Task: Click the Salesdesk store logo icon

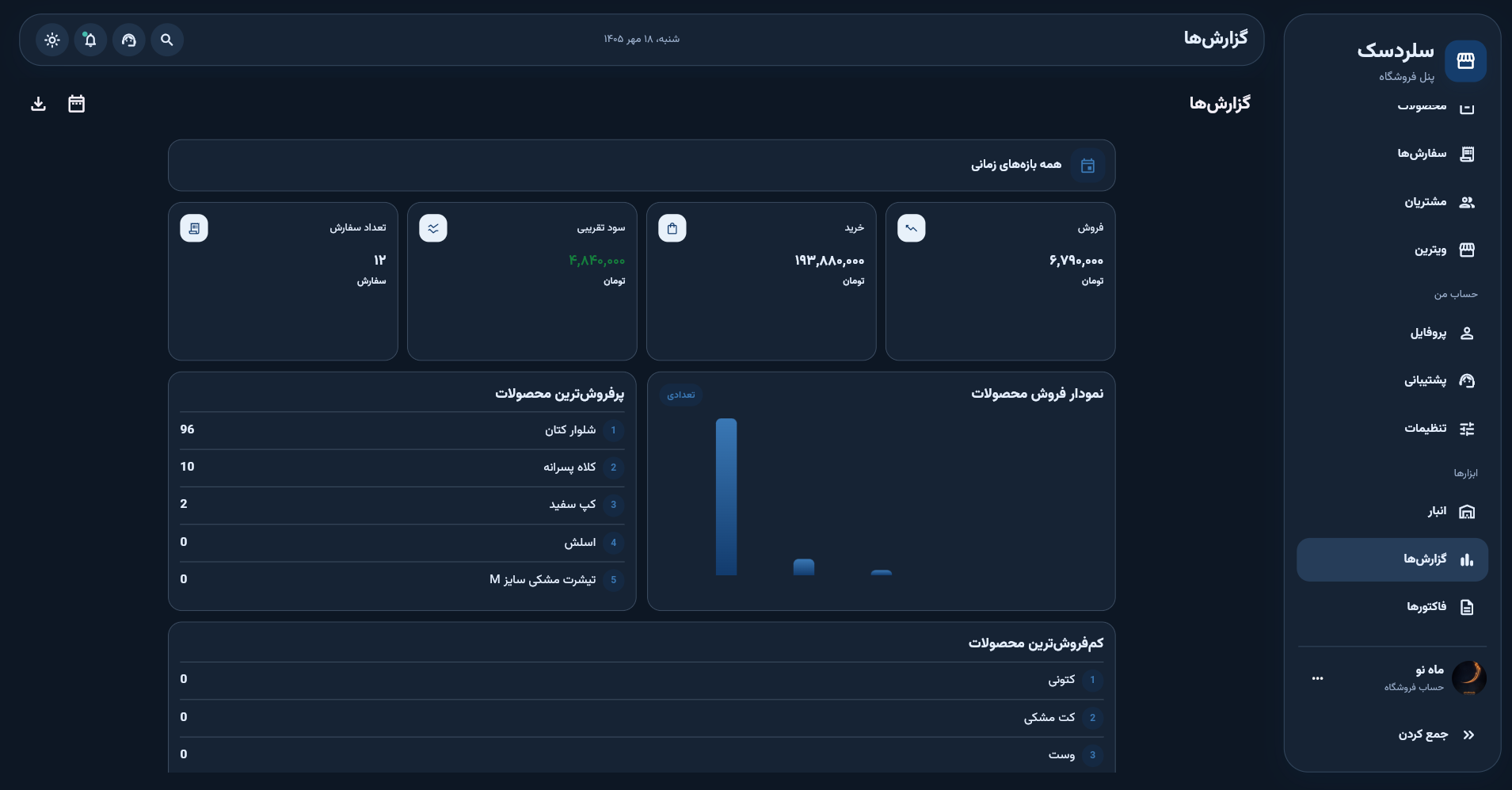Action: [1465, 61]
